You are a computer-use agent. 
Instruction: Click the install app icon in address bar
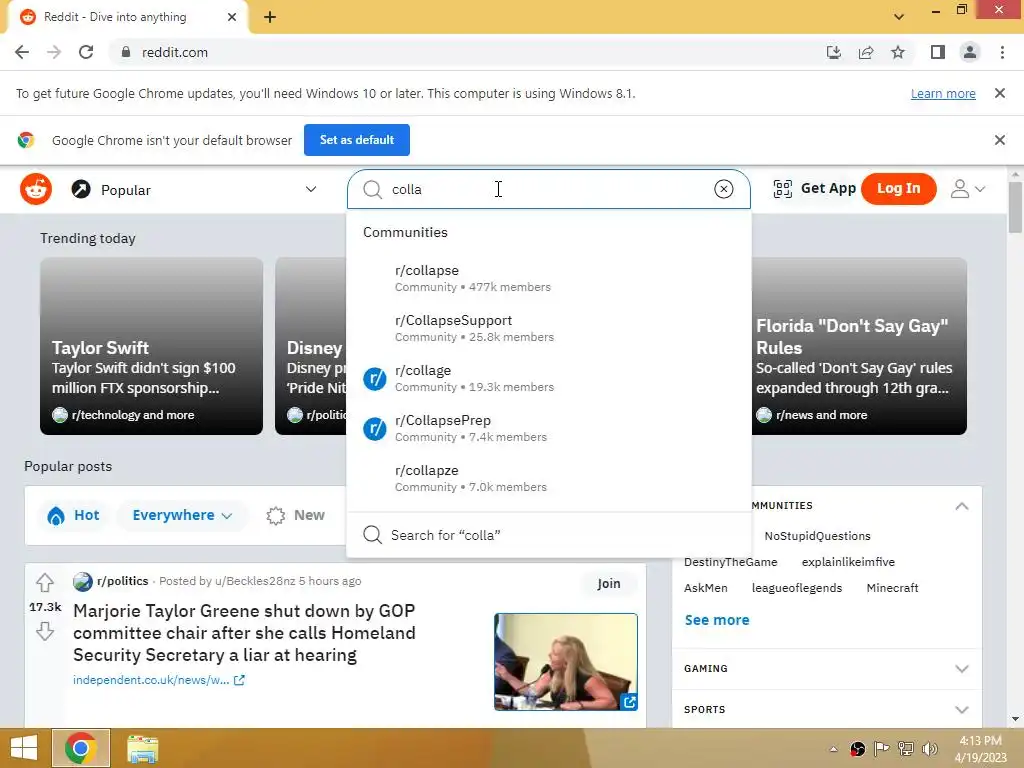click(x=834, y=52)
